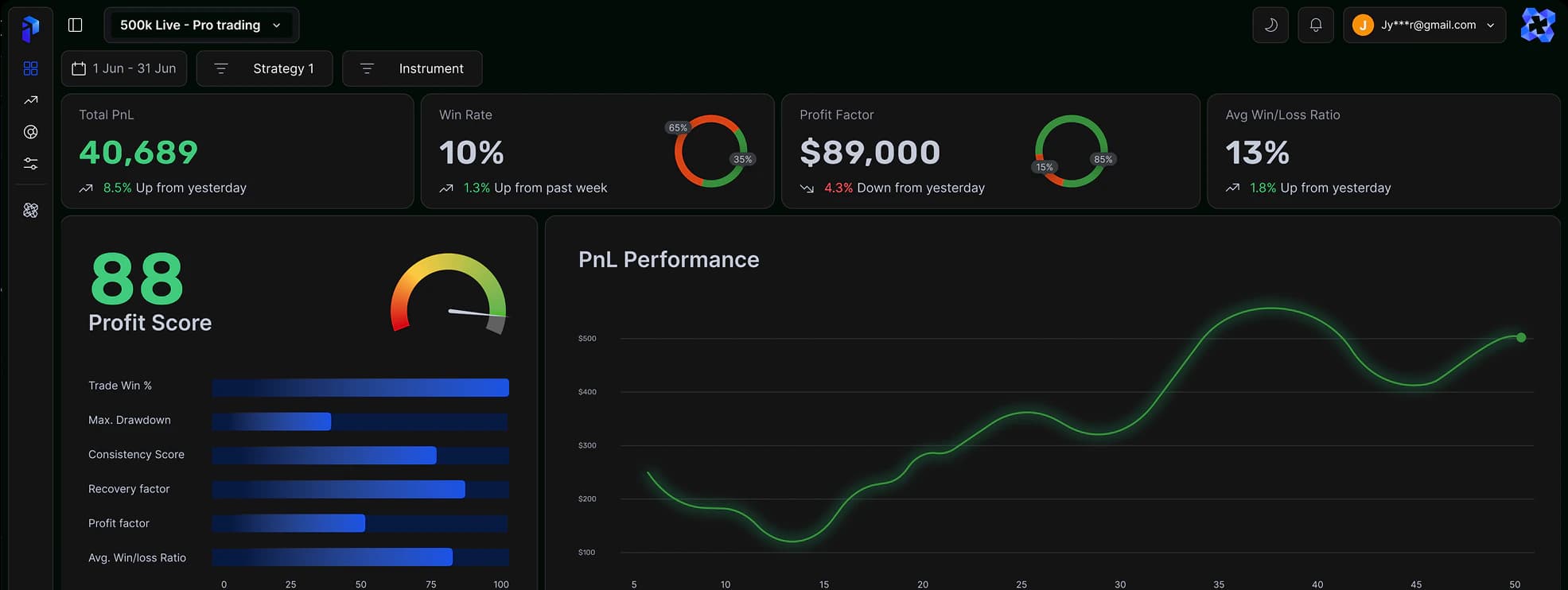Viewport: 1568px width, 590px height.
Task: Open the notifications bell
Action: click(x=1316, y=25)
